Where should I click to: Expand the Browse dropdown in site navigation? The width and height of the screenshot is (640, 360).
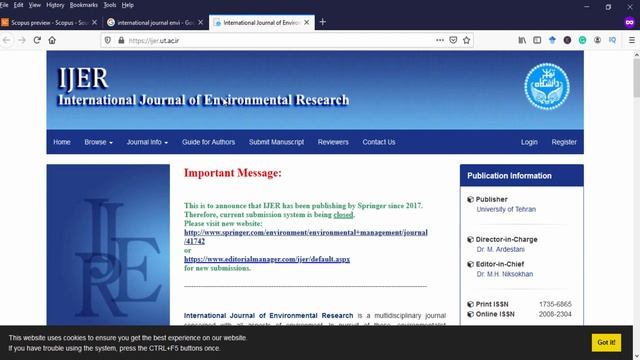click(98, 142)
